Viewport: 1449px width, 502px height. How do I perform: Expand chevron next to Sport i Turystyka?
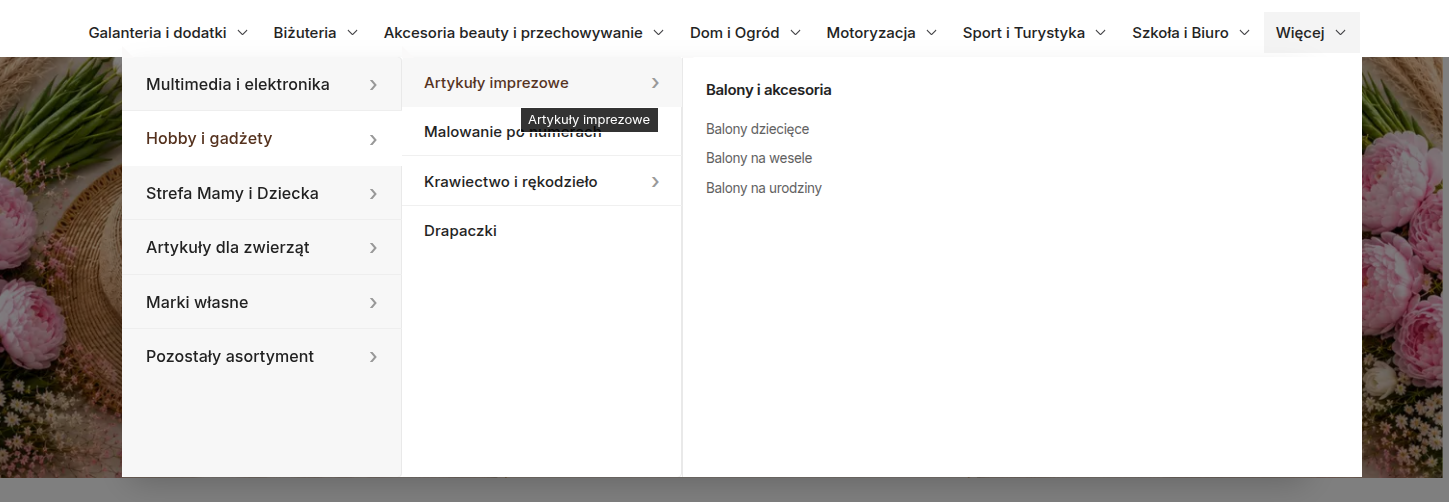1100,33
